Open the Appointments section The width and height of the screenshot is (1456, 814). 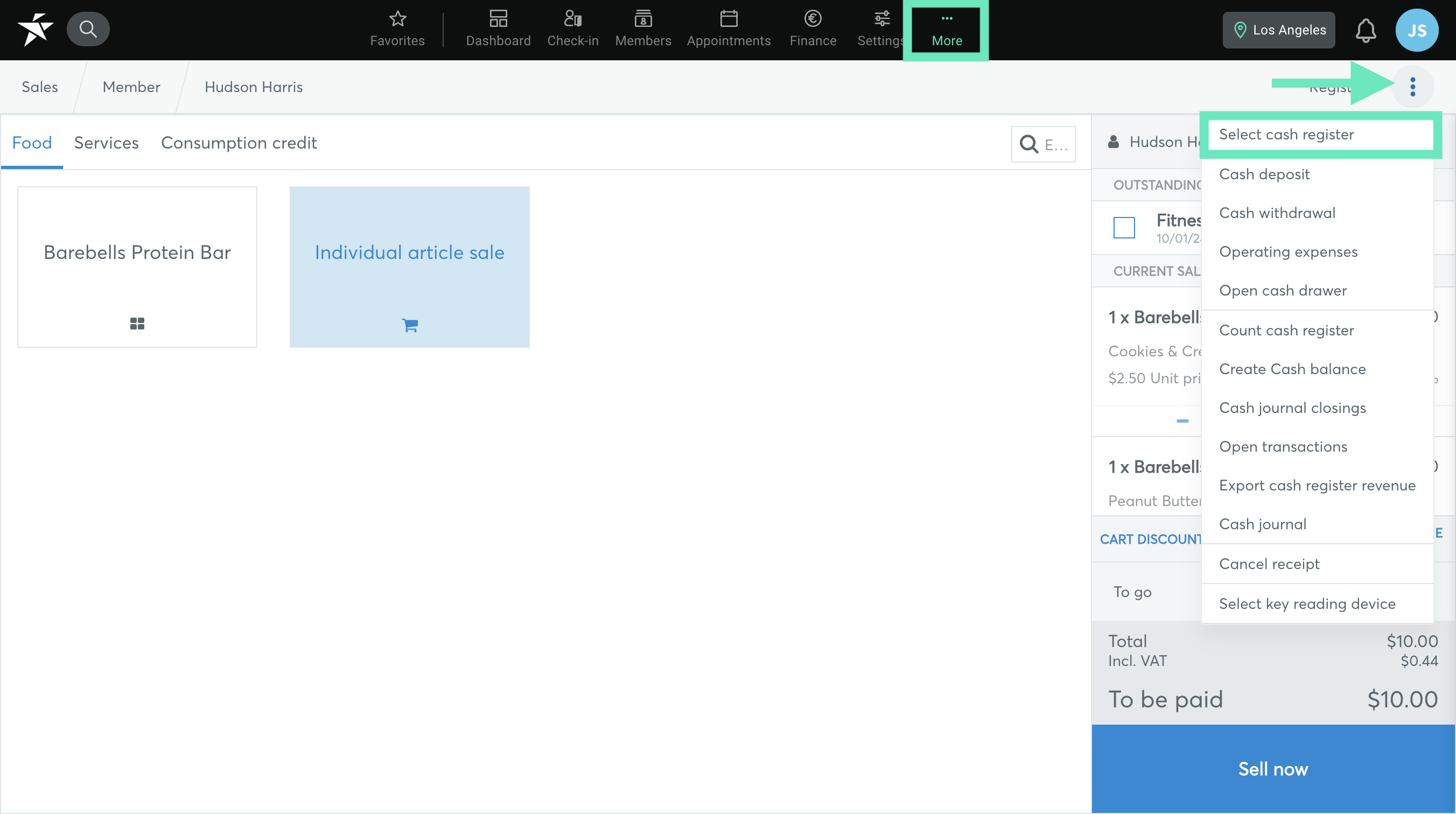pyautogui.click(x=729, y=30)
